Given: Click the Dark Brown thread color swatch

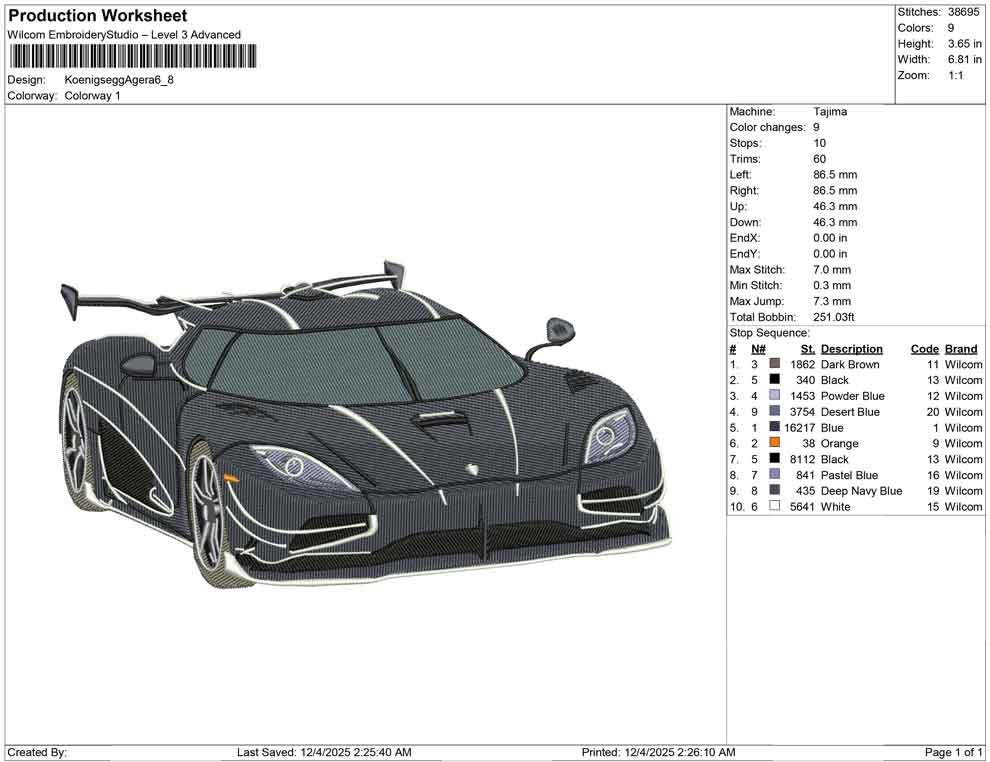Looking at the screenshot, I should (773, 364).
